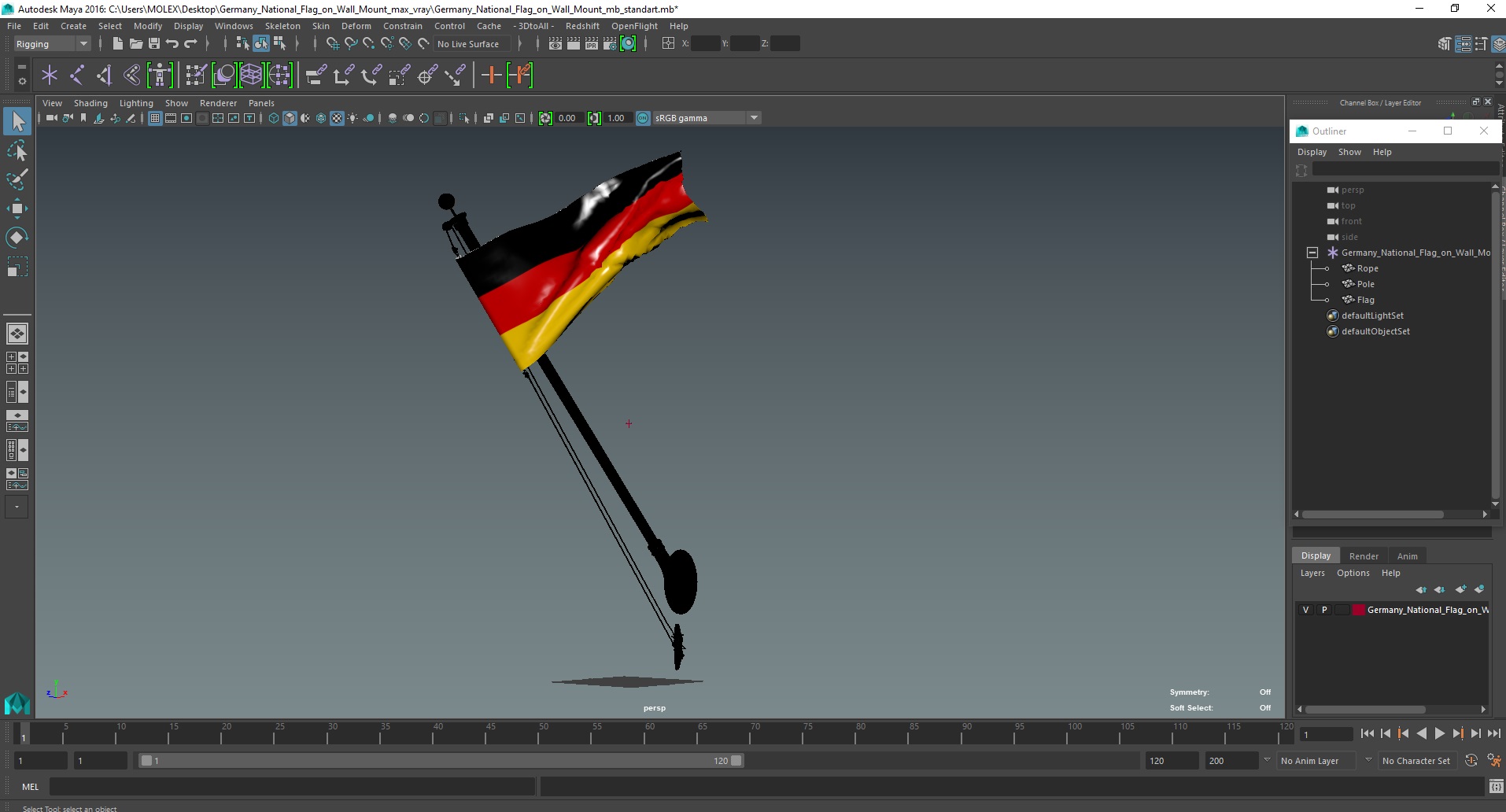This screenshot has height=812, width=1506.
Task: Open the shelf tab selector above the gear
Action: click(21, 68)
